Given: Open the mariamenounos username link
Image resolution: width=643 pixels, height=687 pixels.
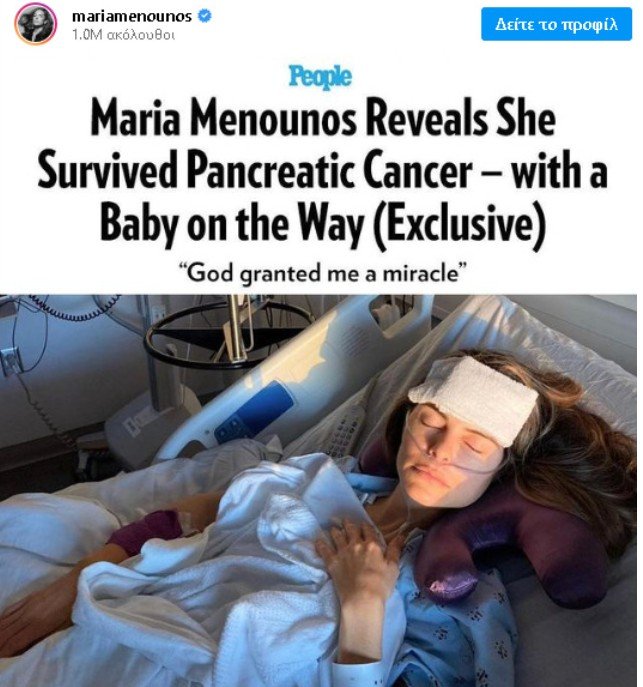Looking at the screenshot, I should [131, 17].
